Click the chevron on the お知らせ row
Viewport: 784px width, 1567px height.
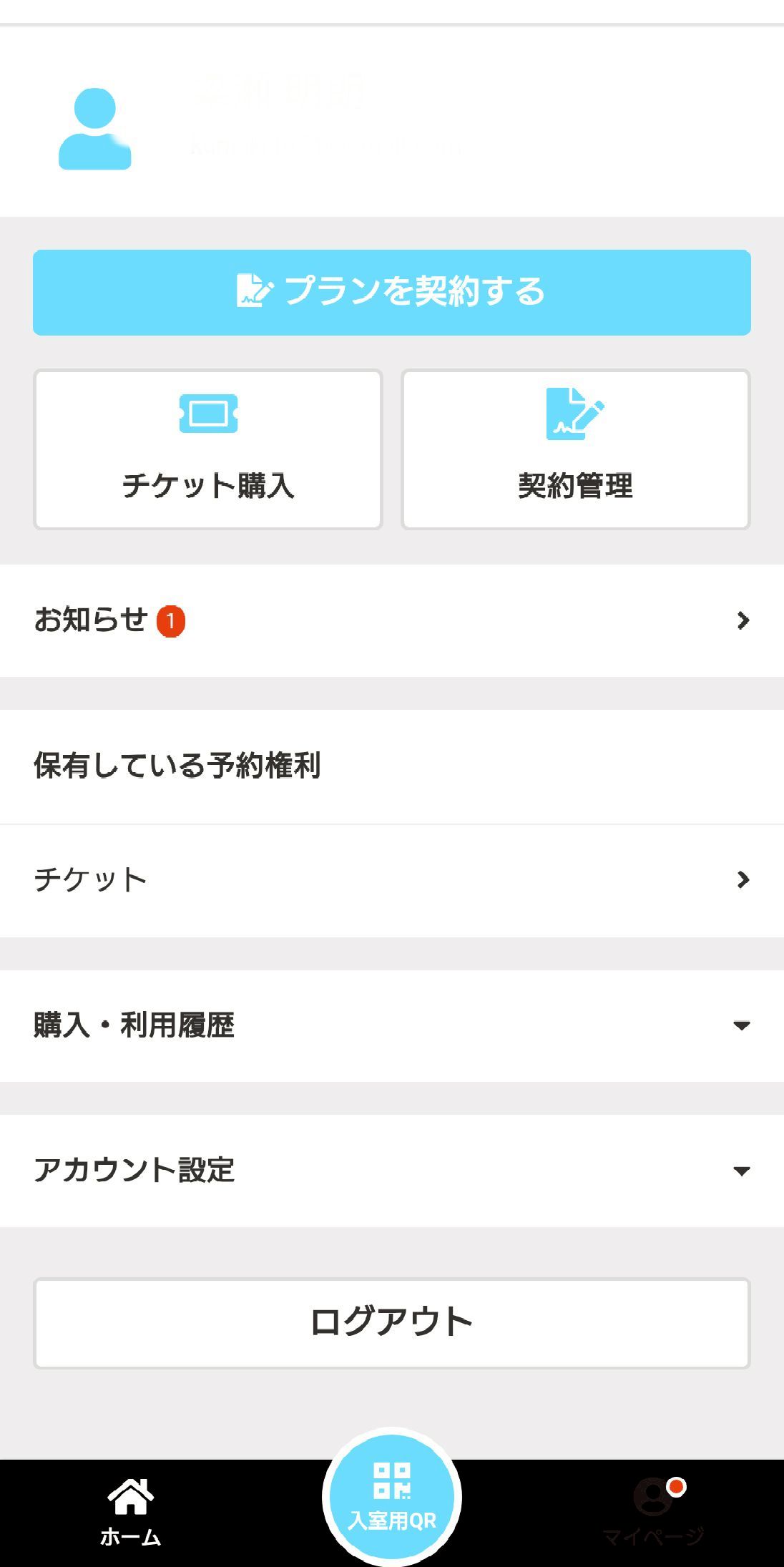click(743, 620)
